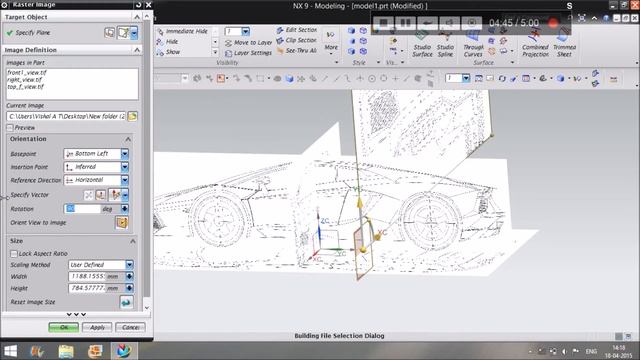Viewport: 640px width, 360px height.
Task: Collapse the Size section
Action: (133, 241)
